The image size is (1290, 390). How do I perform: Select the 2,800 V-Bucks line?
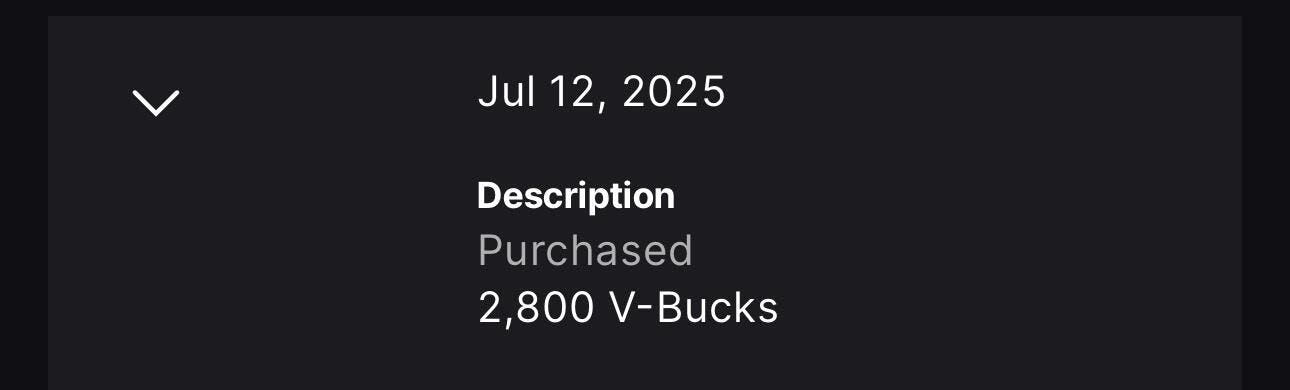(628, 308)
